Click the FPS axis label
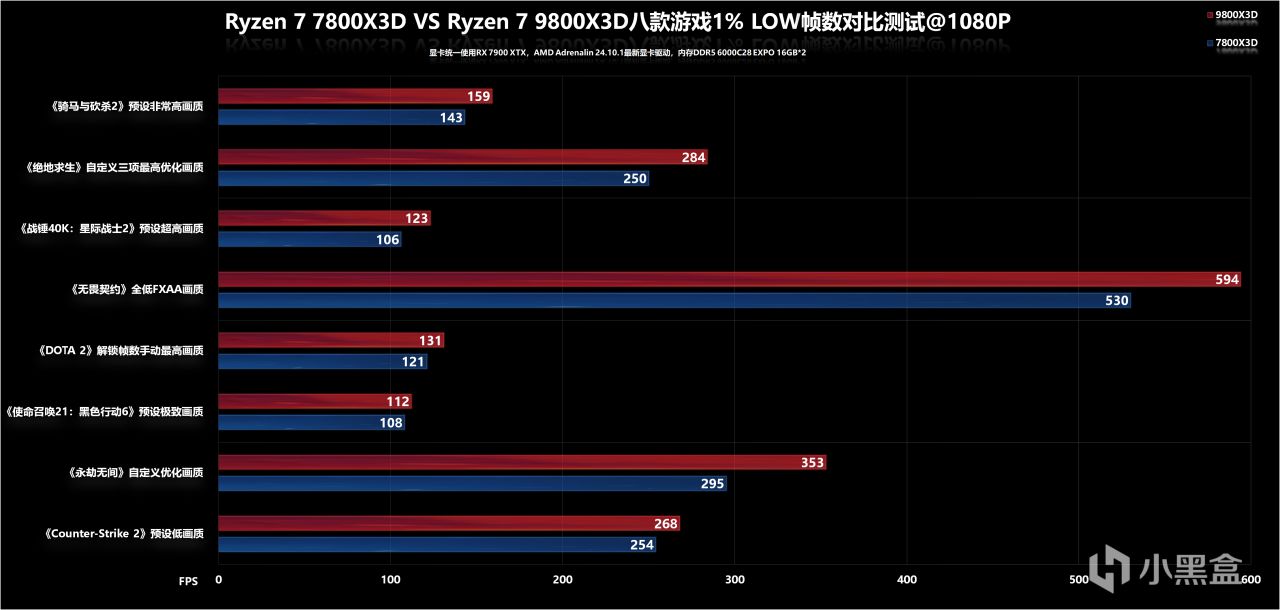Image resolution: width=1280 pixels, height=610 pixels. pos(188,580)
